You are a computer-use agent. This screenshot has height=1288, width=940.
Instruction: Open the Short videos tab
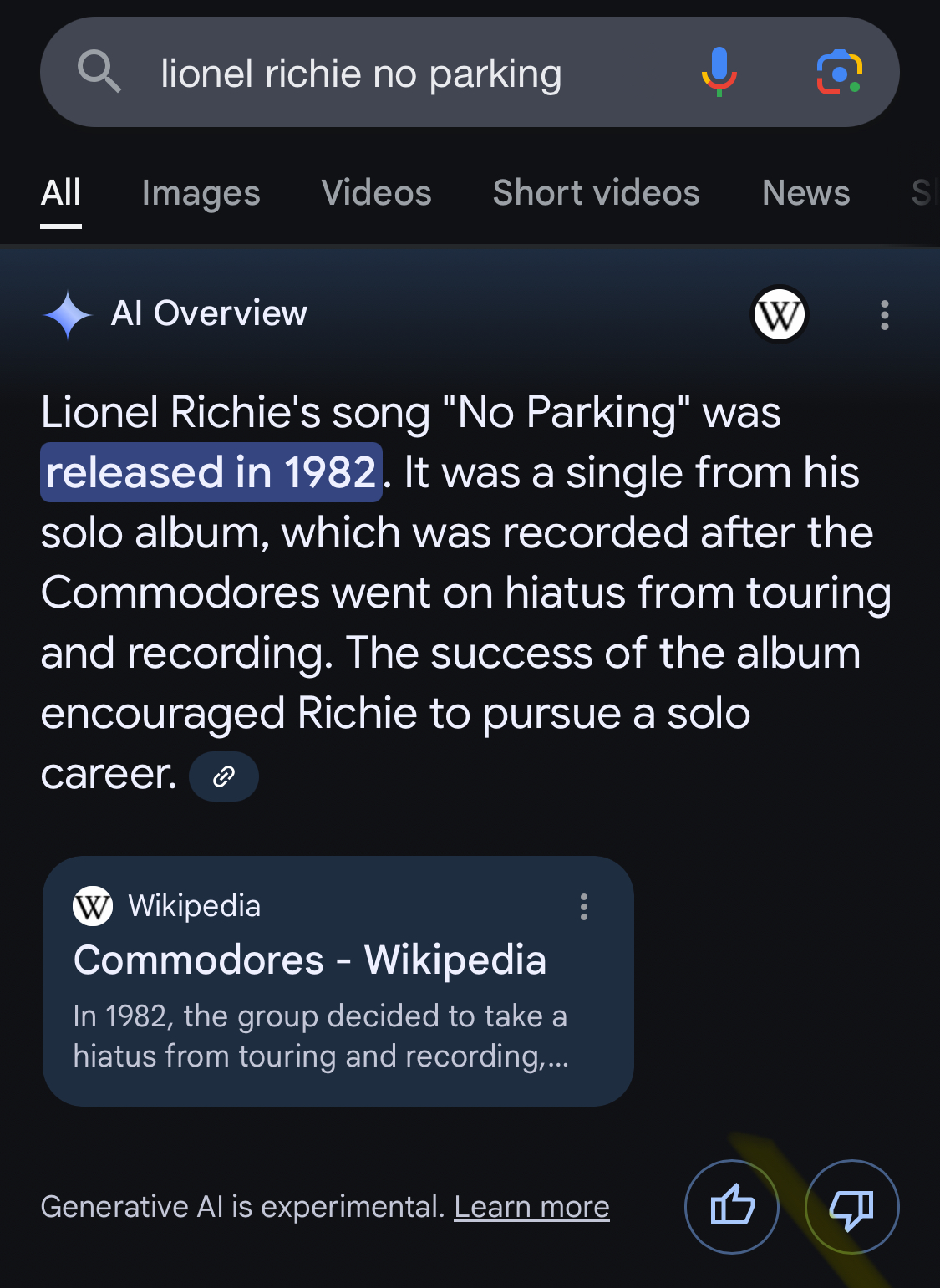click(596, 193)
